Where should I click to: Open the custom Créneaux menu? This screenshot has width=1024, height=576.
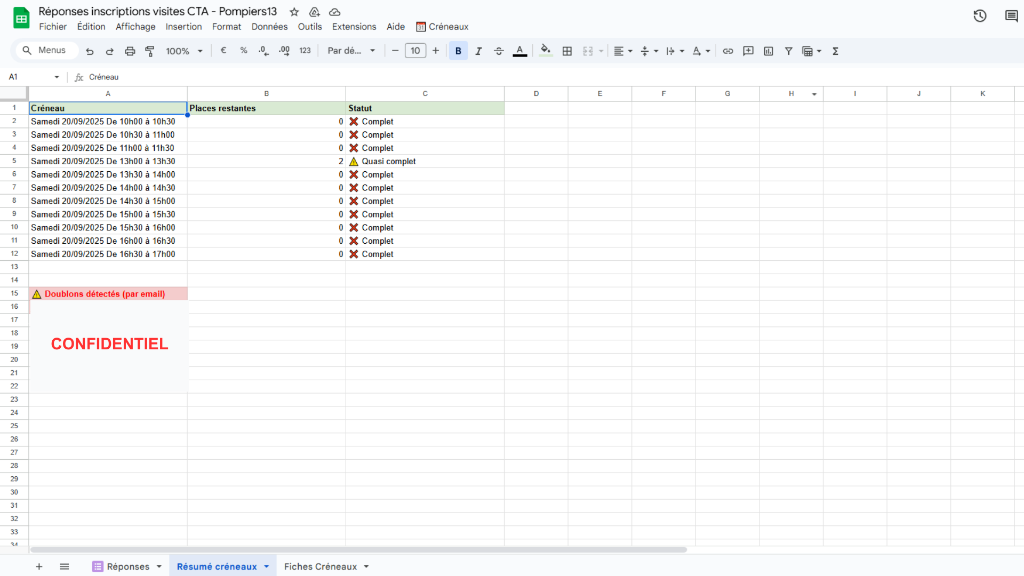(x=442, y=27)
